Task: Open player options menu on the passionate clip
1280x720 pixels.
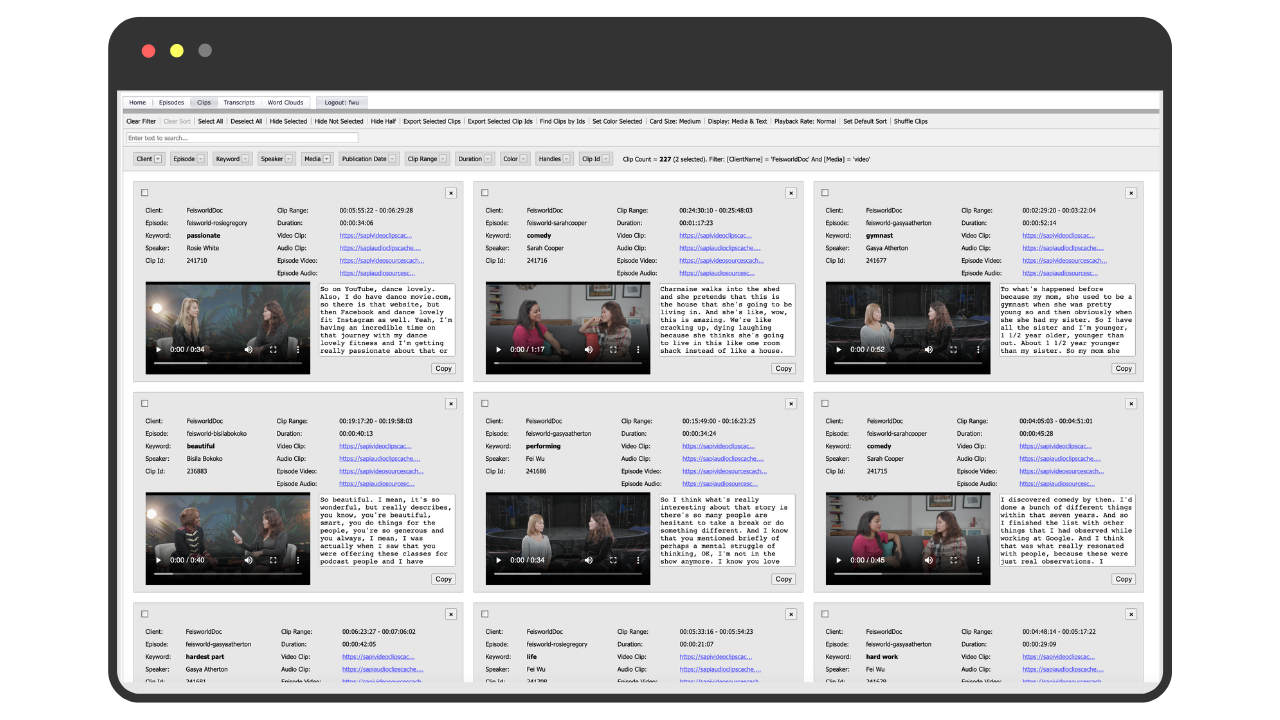Action: 296,350
